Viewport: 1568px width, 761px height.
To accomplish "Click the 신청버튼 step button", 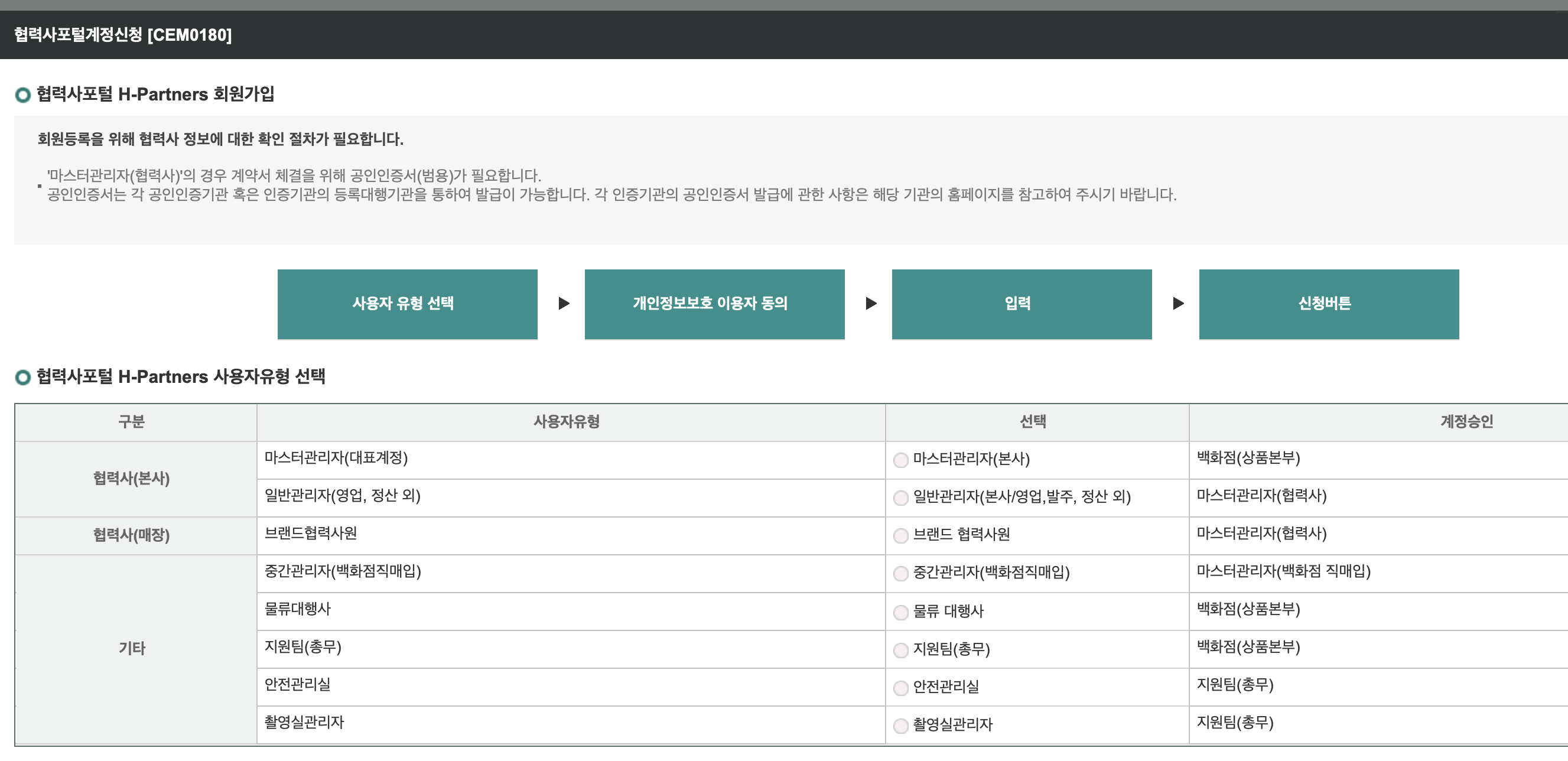I will pyautogui.click(x=1328, y=304).
